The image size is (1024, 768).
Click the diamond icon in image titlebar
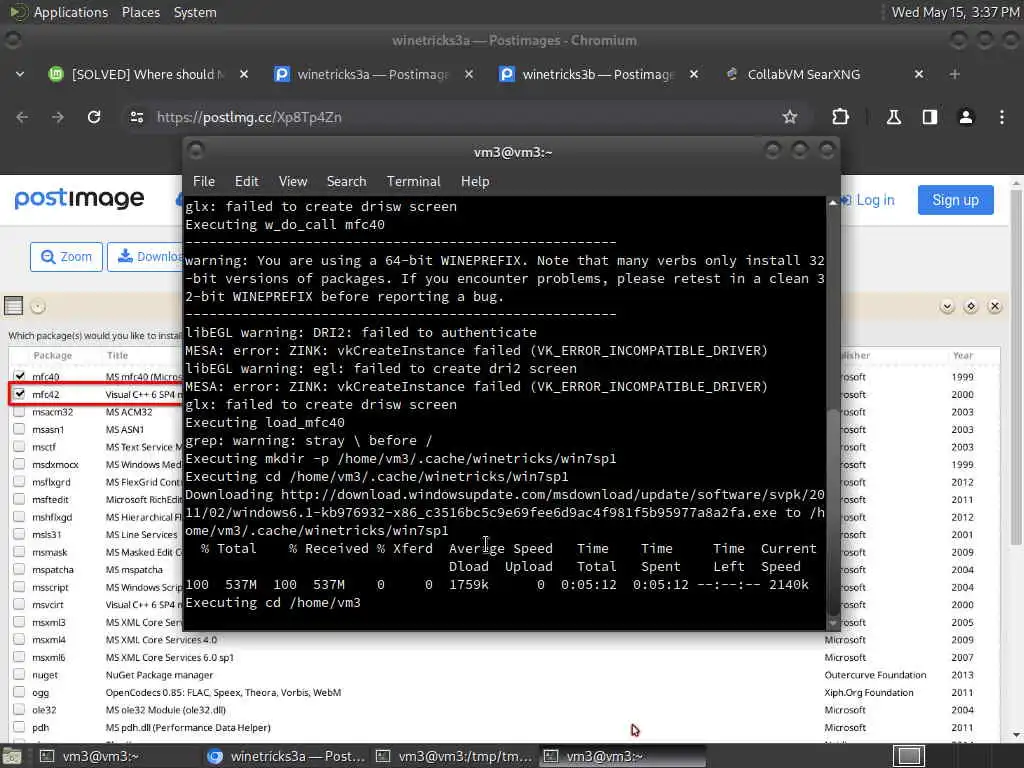point(970,306)
